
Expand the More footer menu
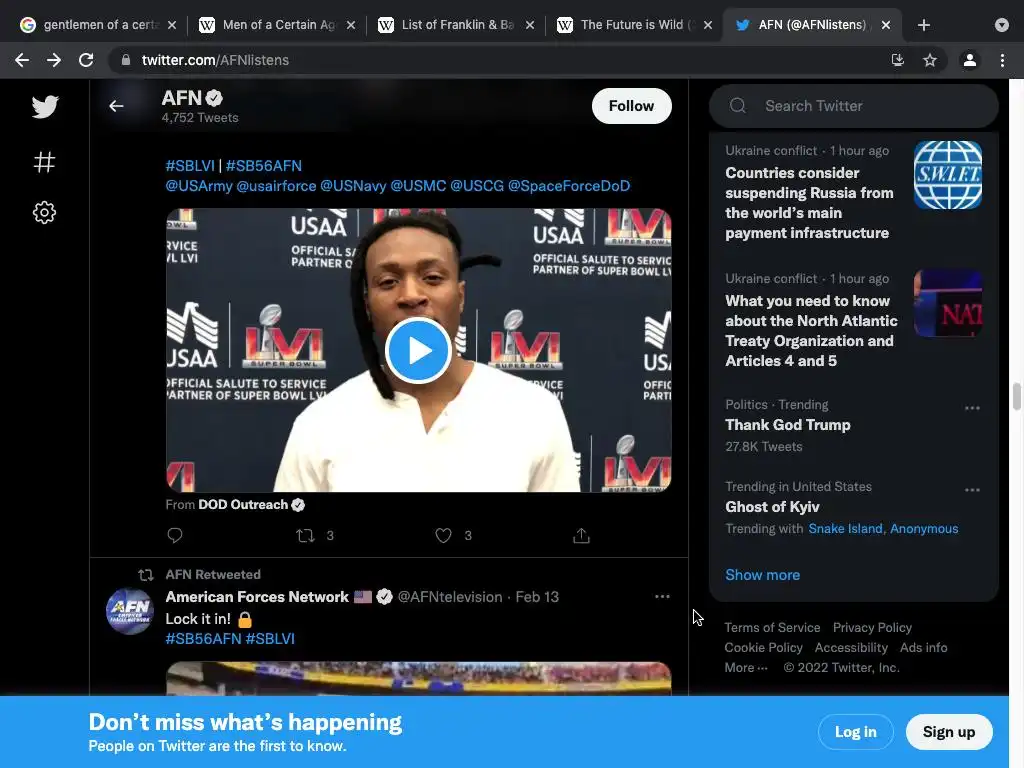pos(746,667)
